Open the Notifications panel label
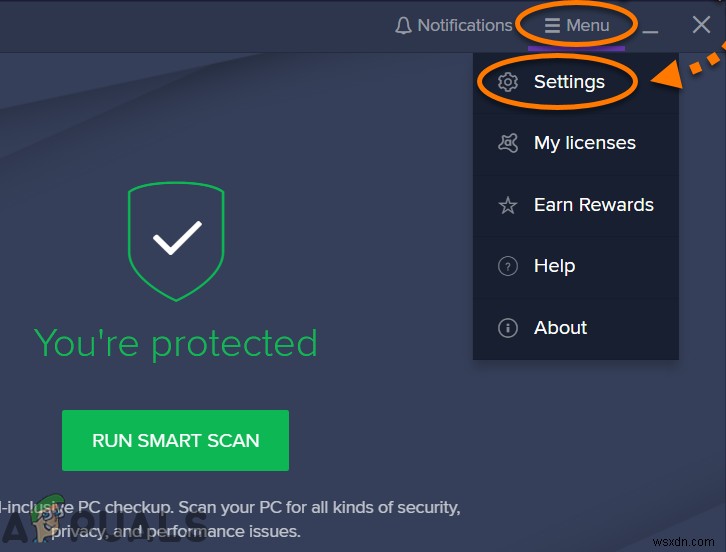The height and width of the screenshot is (552, 726). (464, 26)
